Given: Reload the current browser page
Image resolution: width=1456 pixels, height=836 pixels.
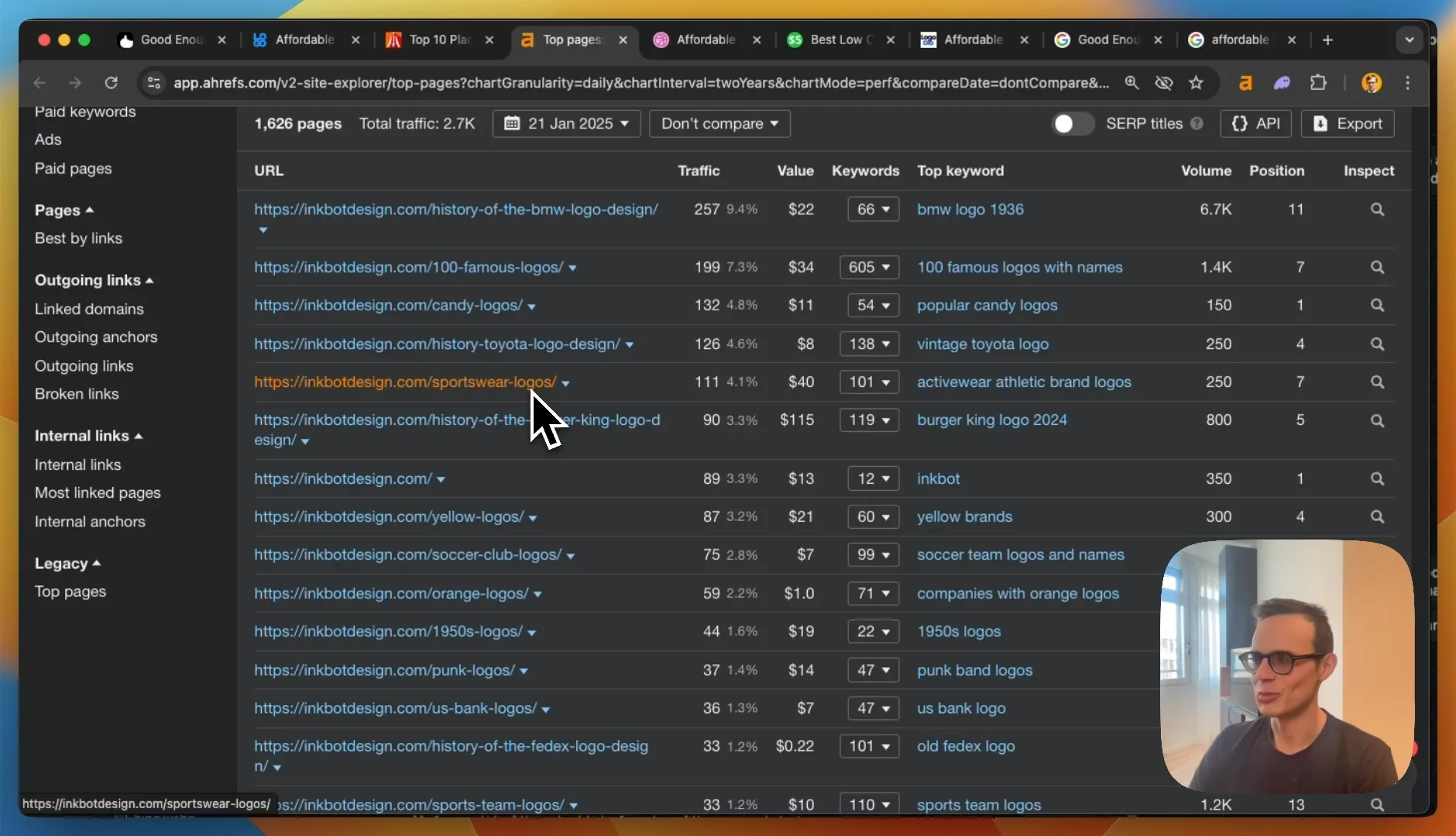Looking at the screenshot, I should coord(112,83).
